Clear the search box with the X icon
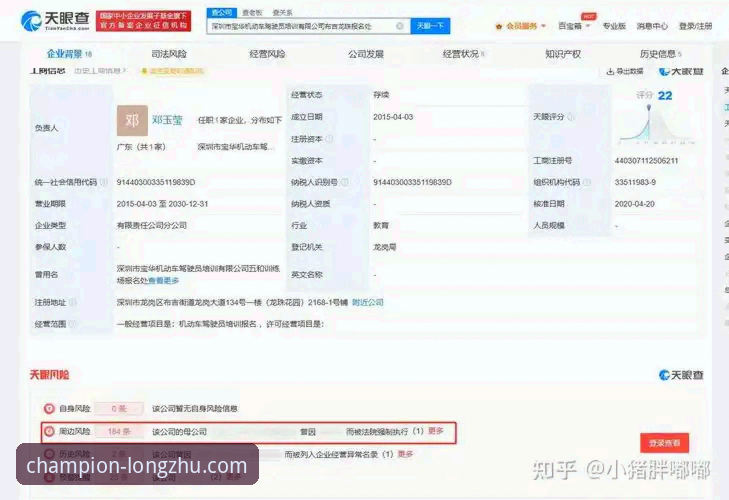Viewport: 729px width, 500px height. [400, 26]
